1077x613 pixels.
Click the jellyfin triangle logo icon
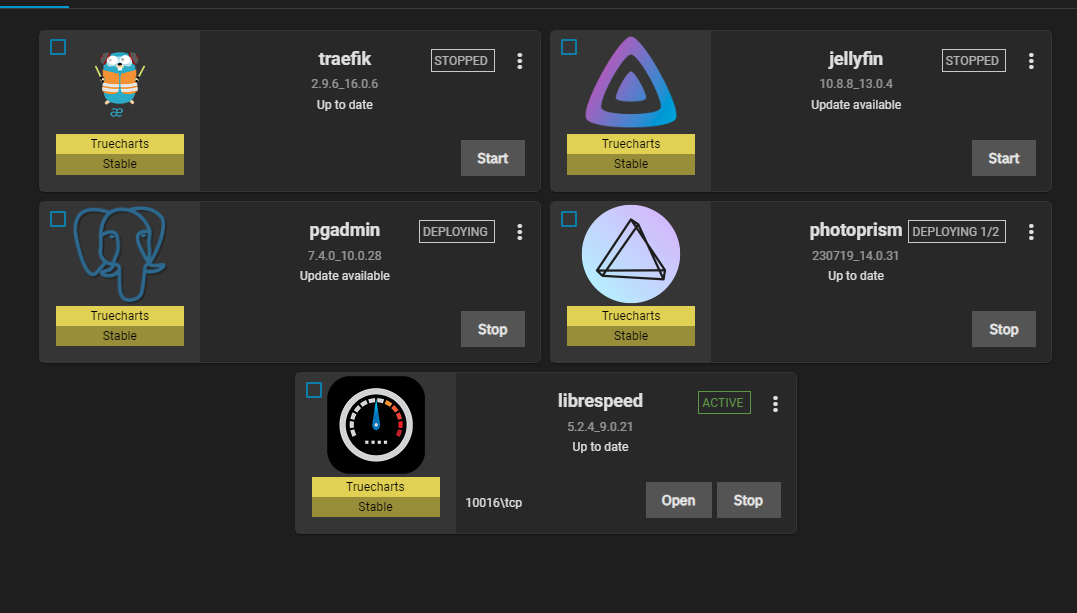click(631, 82)
